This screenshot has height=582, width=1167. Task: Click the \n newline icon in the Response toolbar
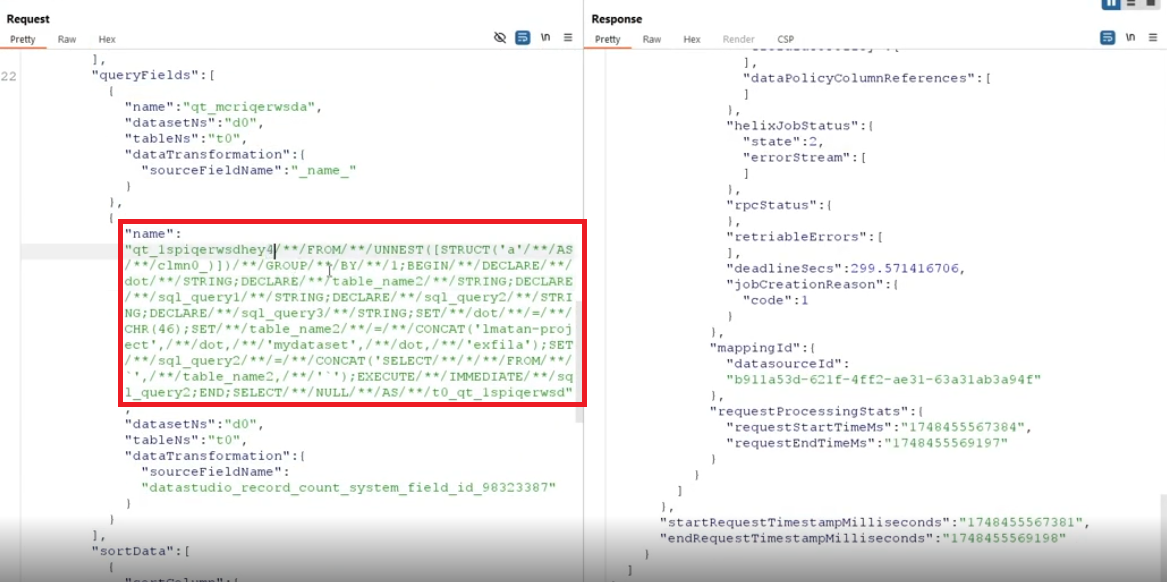point(1132,36)
